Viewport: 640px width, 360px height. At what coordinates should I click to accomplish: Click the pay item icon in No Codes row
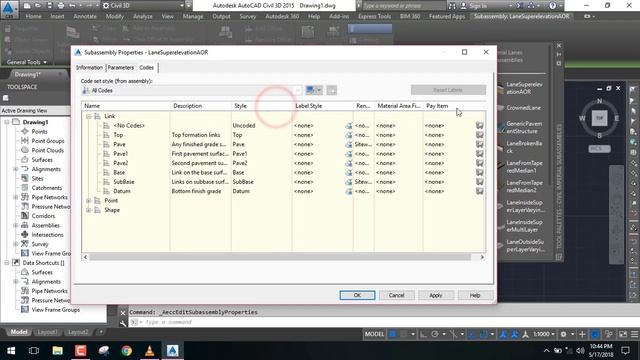pyautogui.click(x=480, y=126)
